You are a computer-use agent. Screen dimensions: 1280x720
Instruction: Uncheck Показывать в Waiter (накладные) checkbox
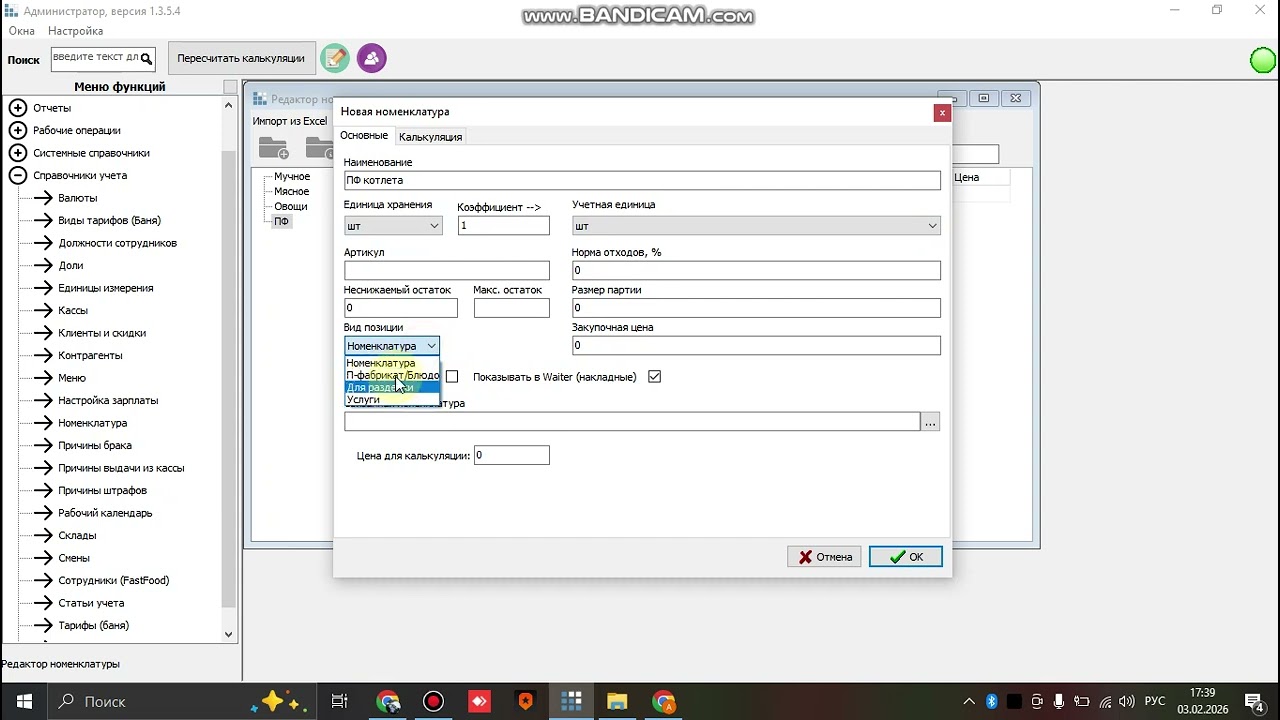(654, 377)
